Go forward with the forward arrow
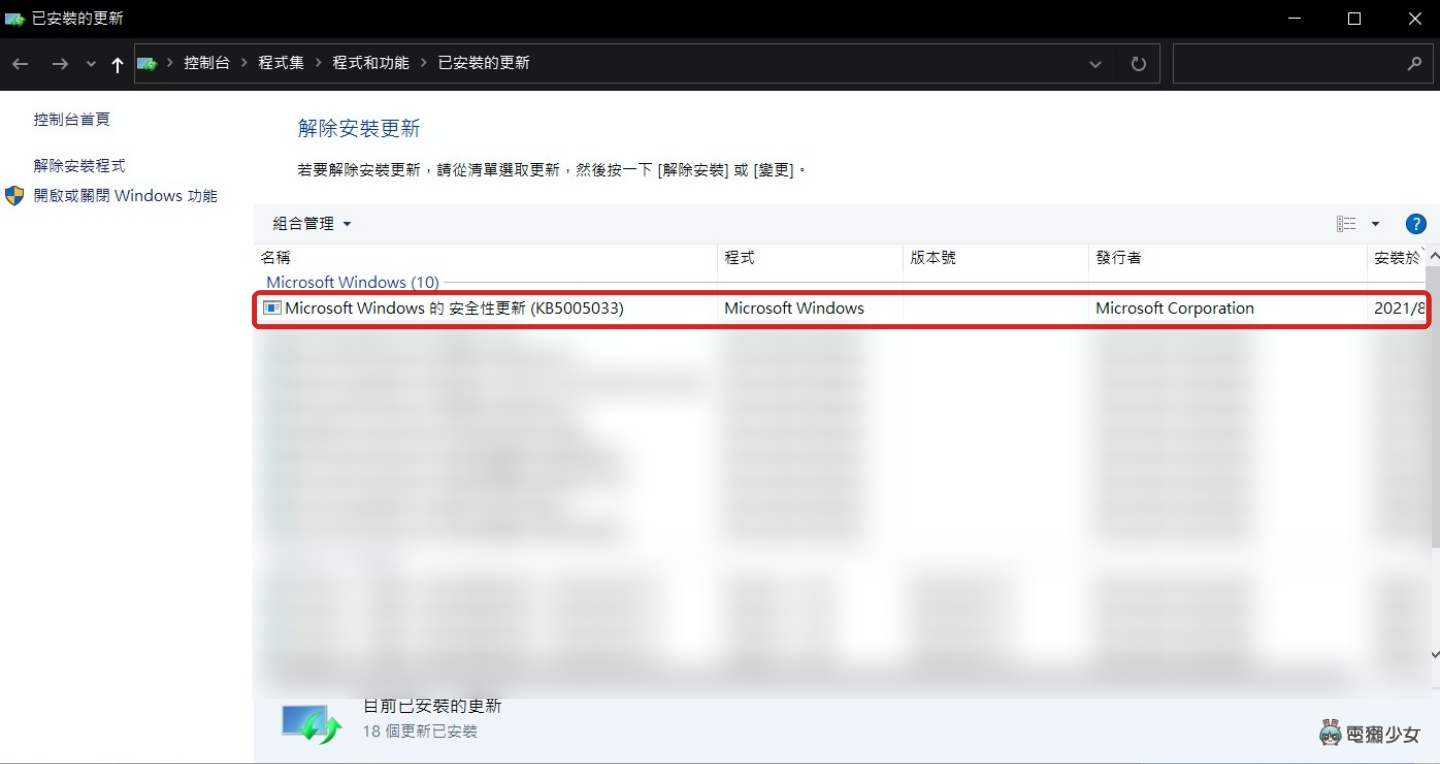 60,63
